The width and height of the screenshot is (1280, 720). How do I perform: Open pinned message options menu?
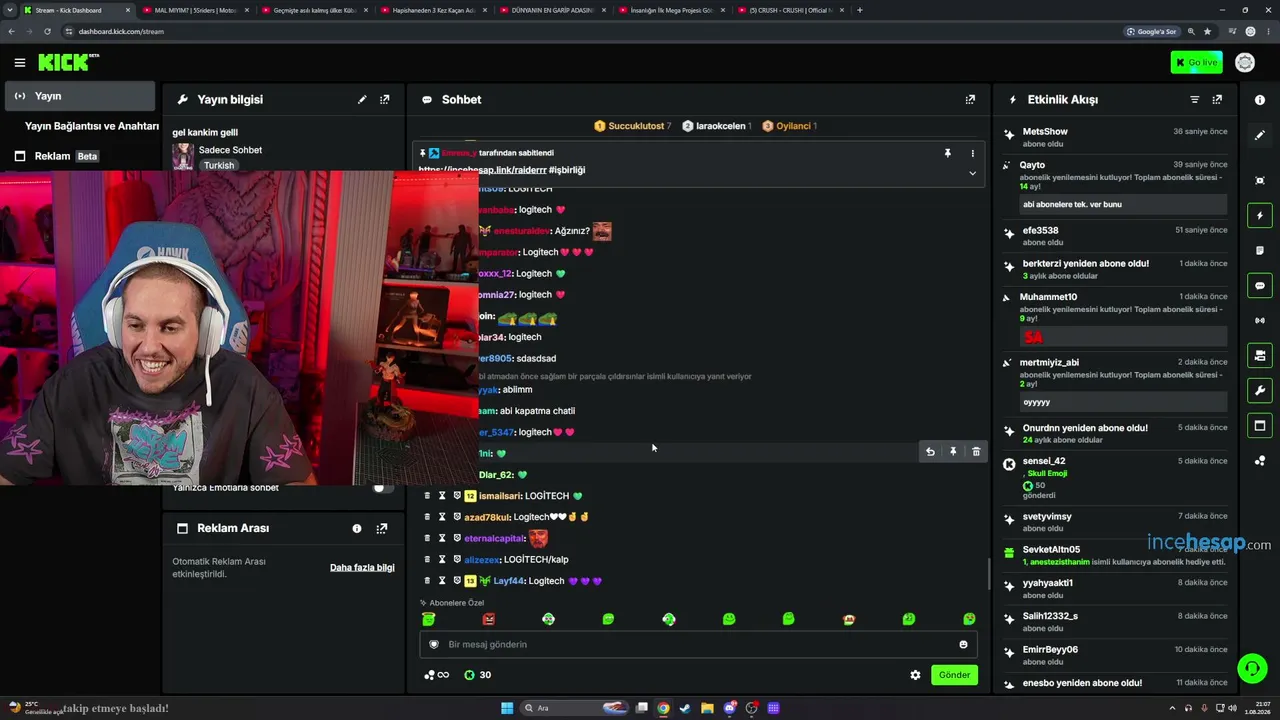point(972,154)
